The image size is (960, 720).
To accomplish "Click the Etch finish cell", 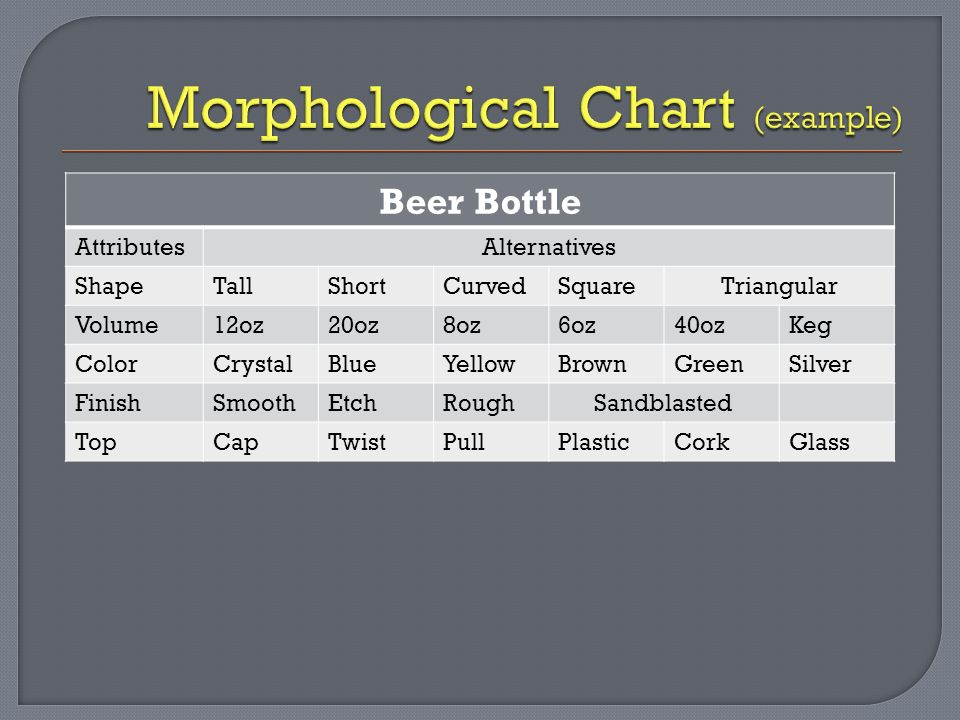I will point(376,403).
